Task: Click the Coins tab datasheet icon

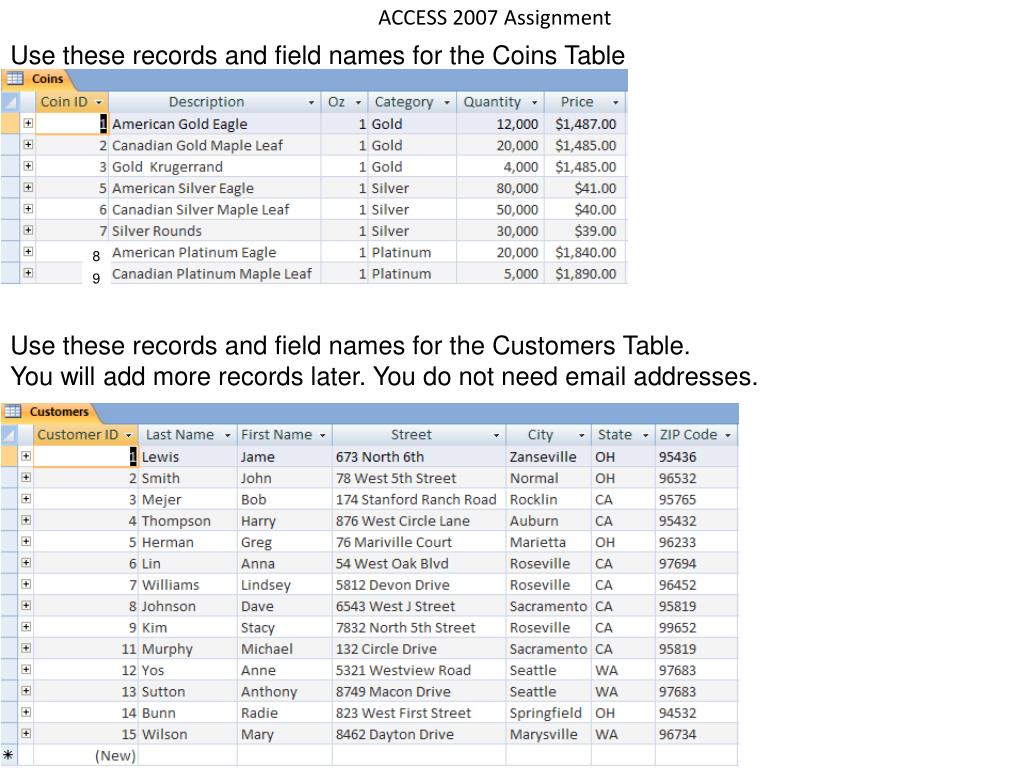Action: [15, 78]
